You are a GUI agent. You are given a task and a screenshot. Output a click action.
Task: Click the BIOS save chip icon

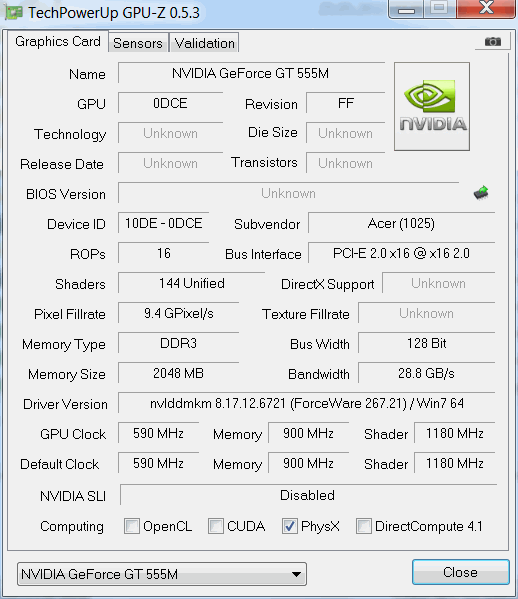click(x=481, y=193)
